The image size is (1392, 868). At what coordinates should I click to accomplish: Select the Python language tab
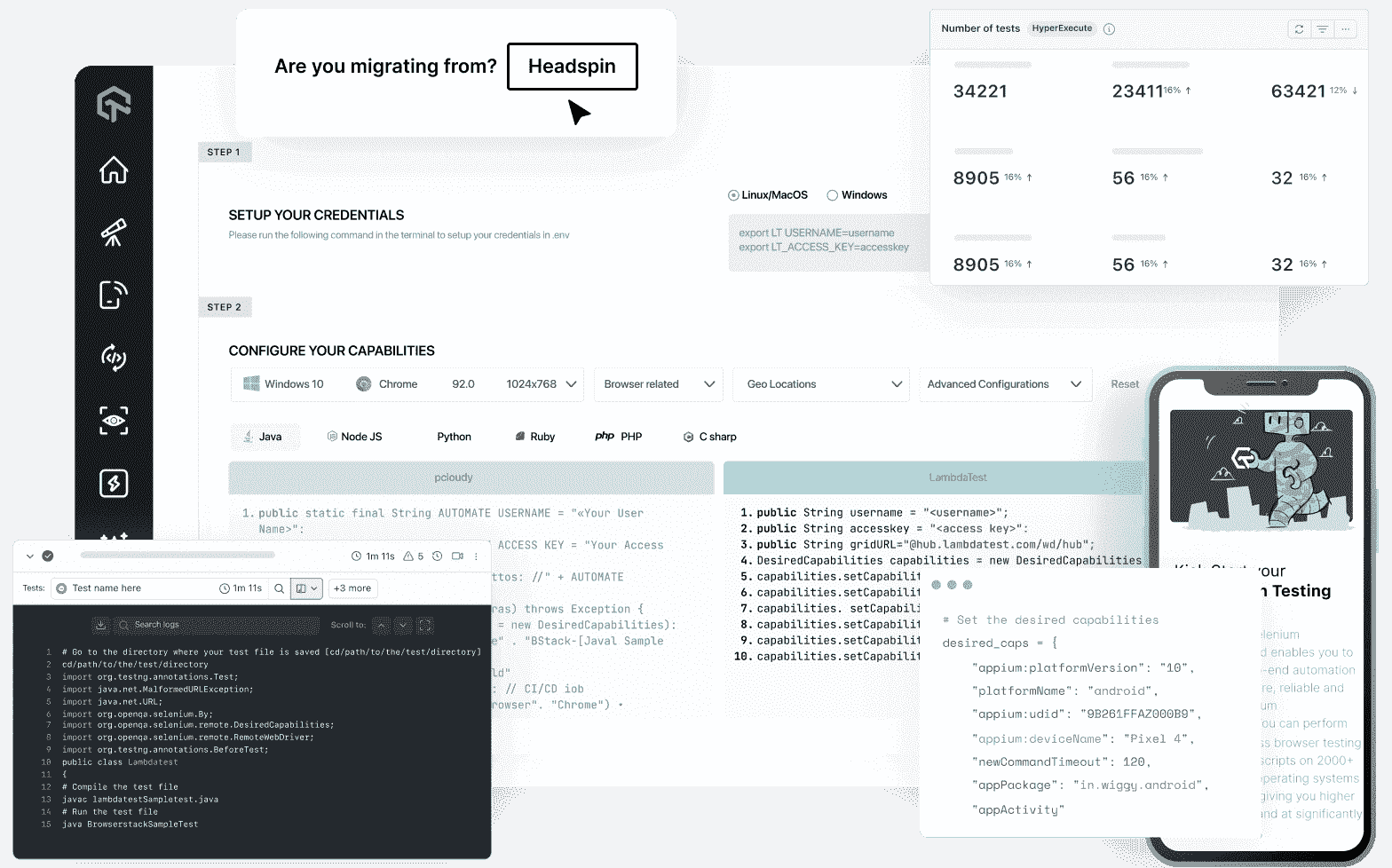(x=454, y=437)
